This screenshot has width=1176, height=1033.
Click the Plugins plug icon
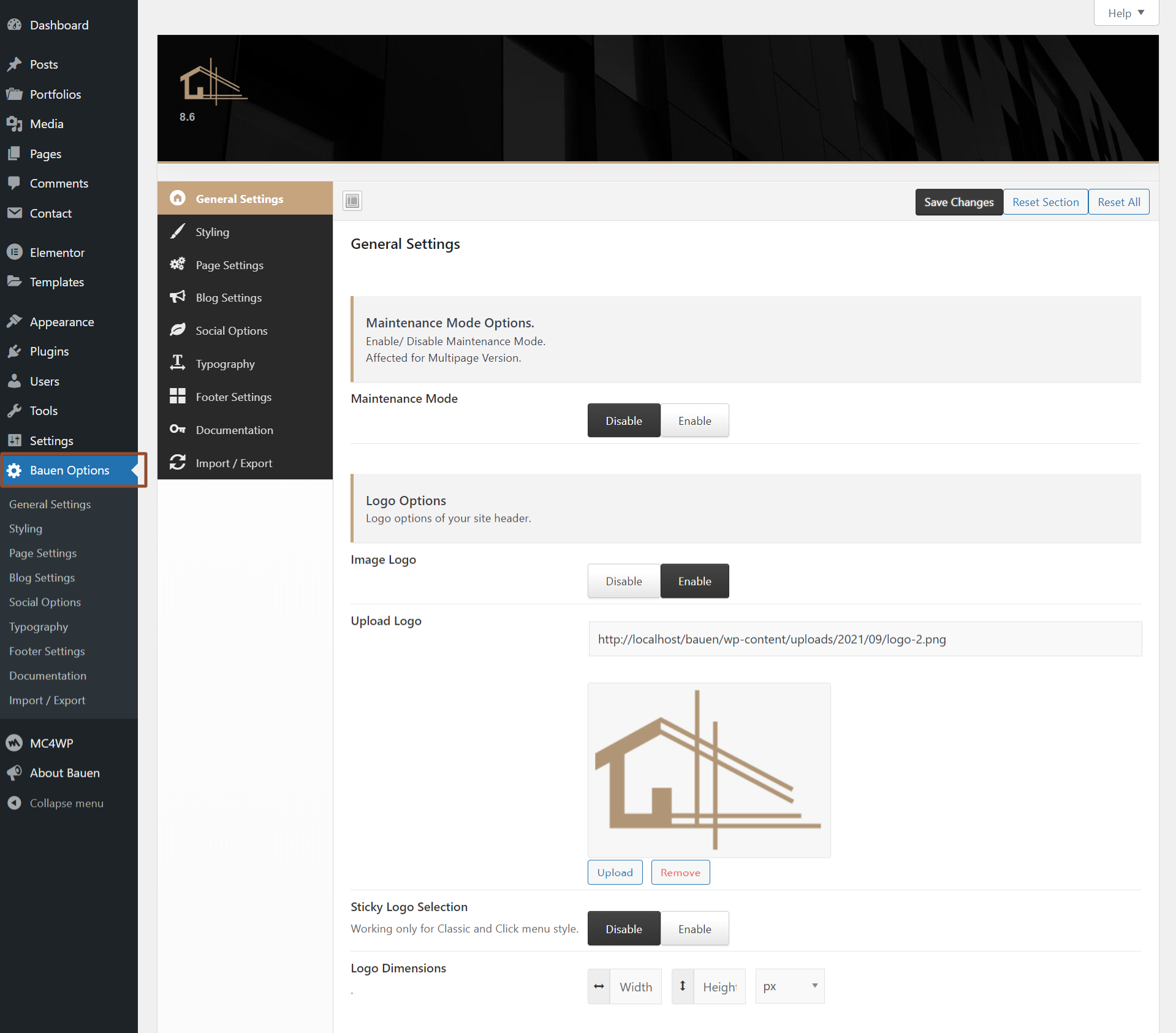pyautogui.click(x=14, y=351)
